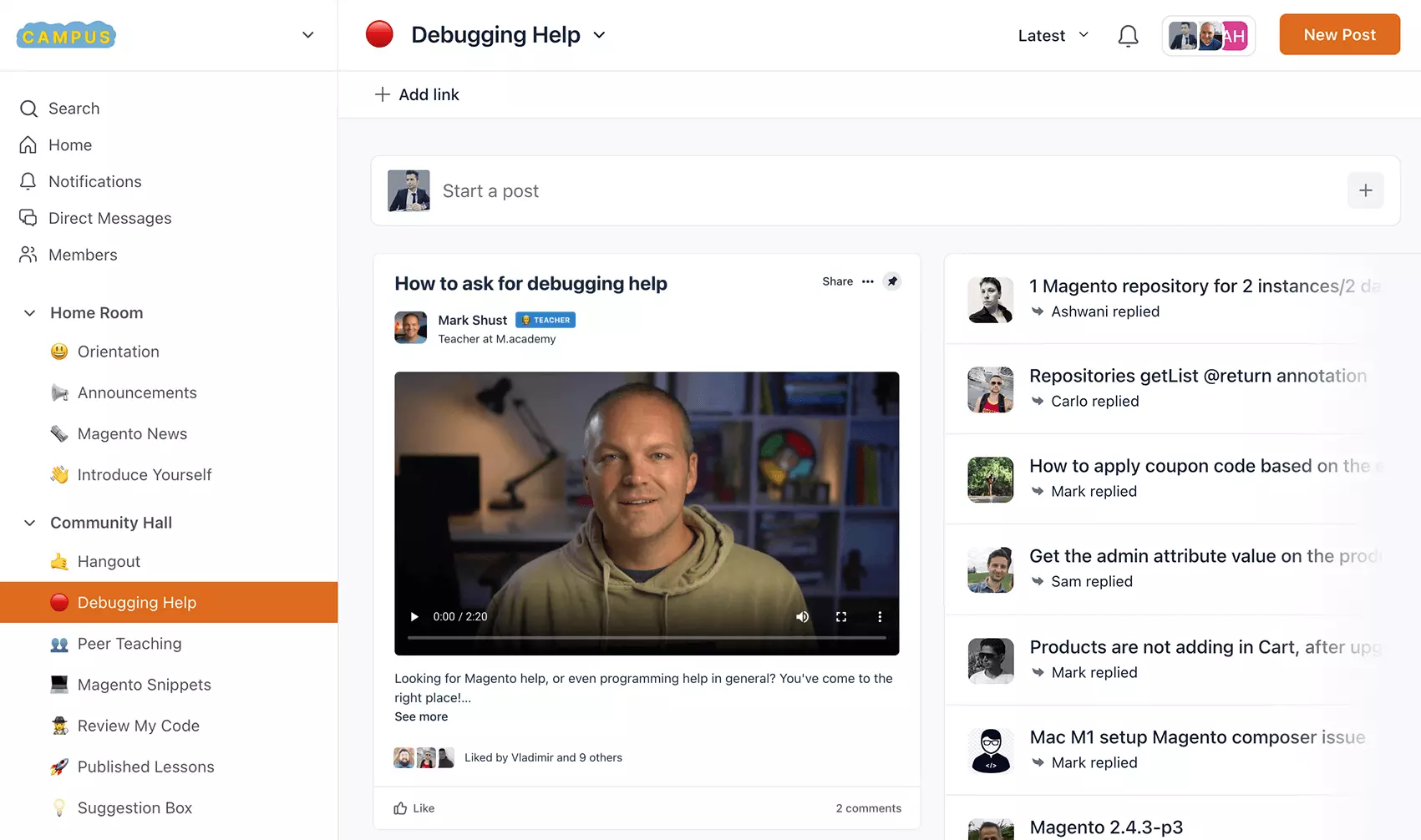Click the Ashwani replied line
1421x840 pixels.
(x=1095, y=311)
